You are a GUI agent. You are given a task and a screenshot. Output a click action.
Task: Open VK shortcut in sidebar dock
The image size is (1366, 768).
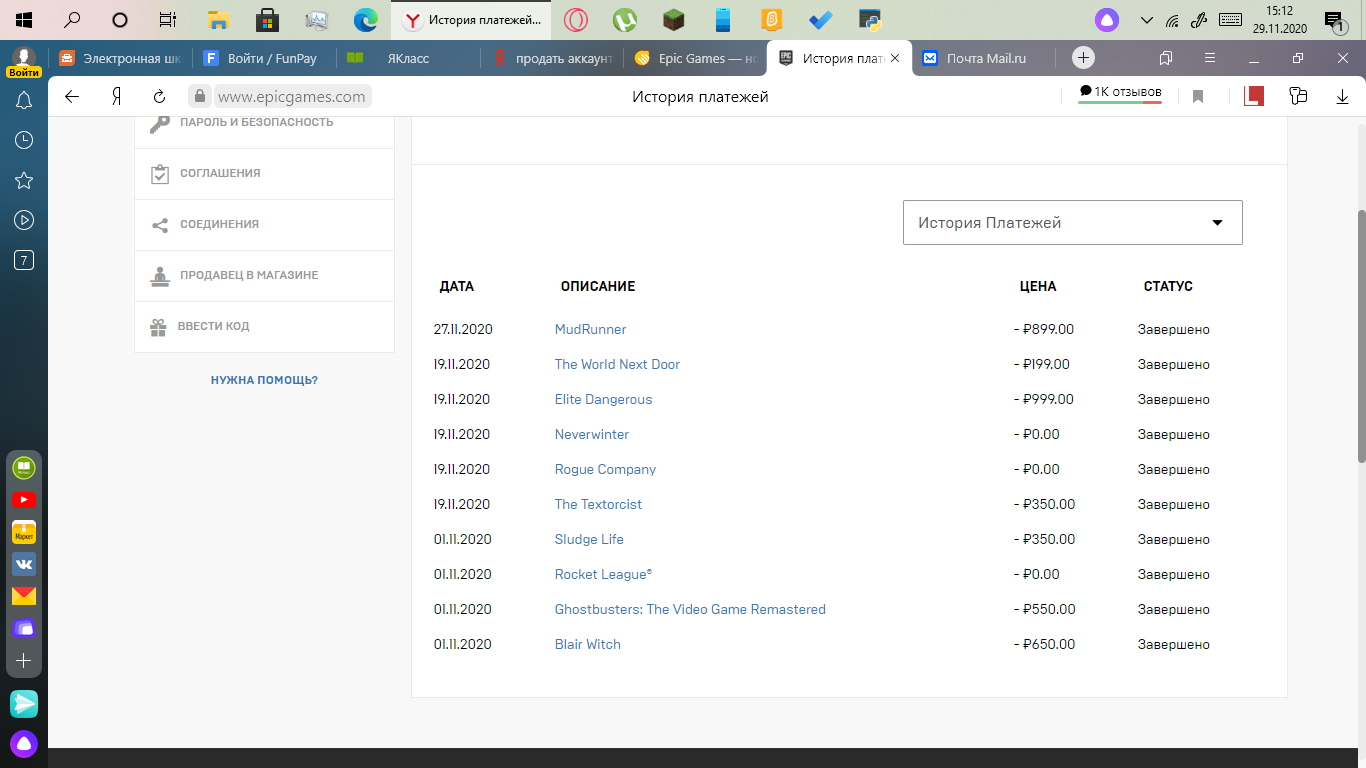[x=24, y=564]
